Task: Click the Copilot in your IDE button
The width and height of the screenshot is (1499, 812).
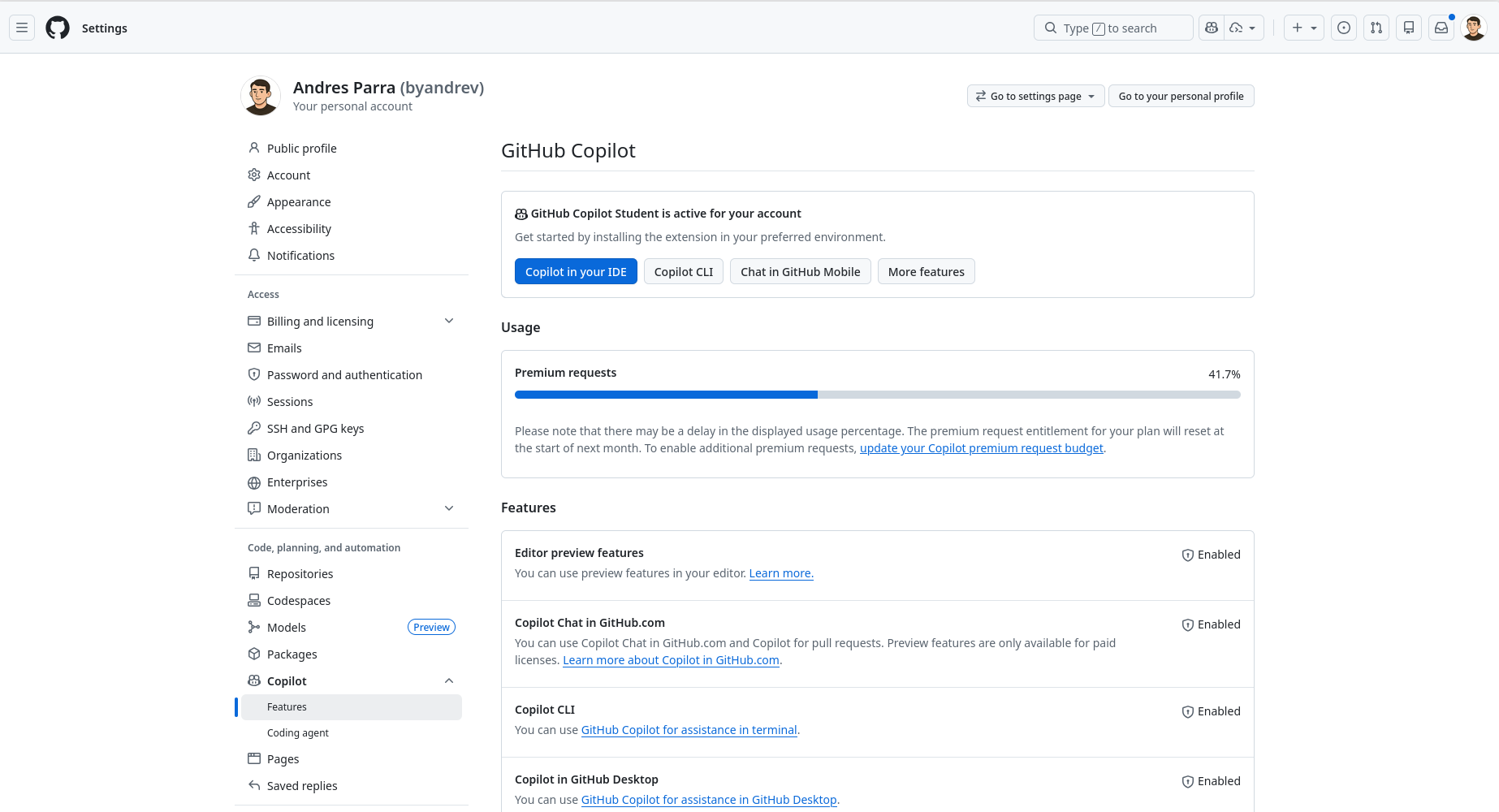Action: pos(576,271)
